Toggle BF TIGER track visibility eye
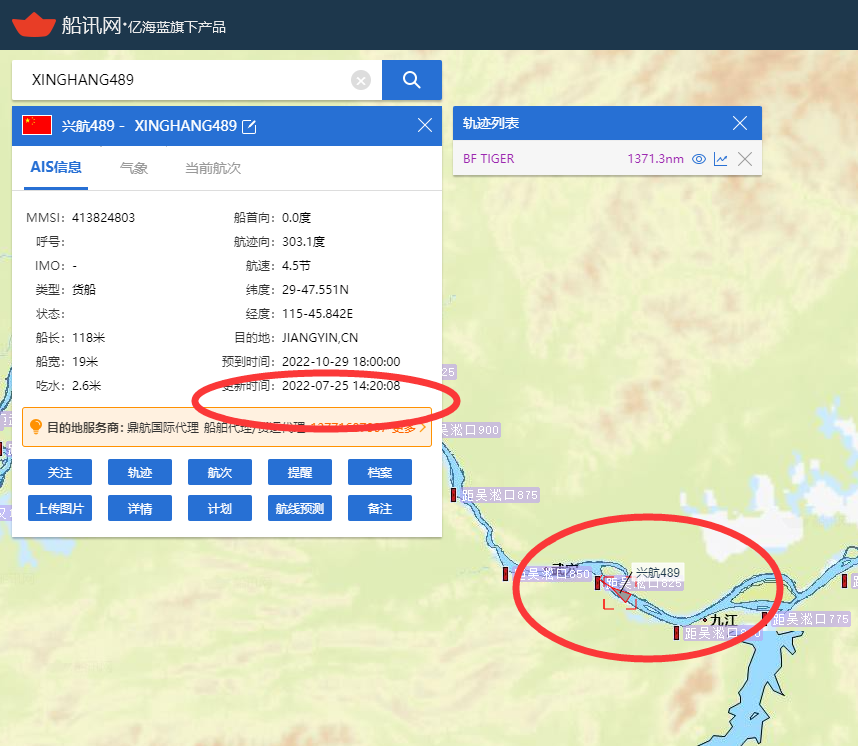This screenshot has width=858, height=746. [x=699, y=159]
